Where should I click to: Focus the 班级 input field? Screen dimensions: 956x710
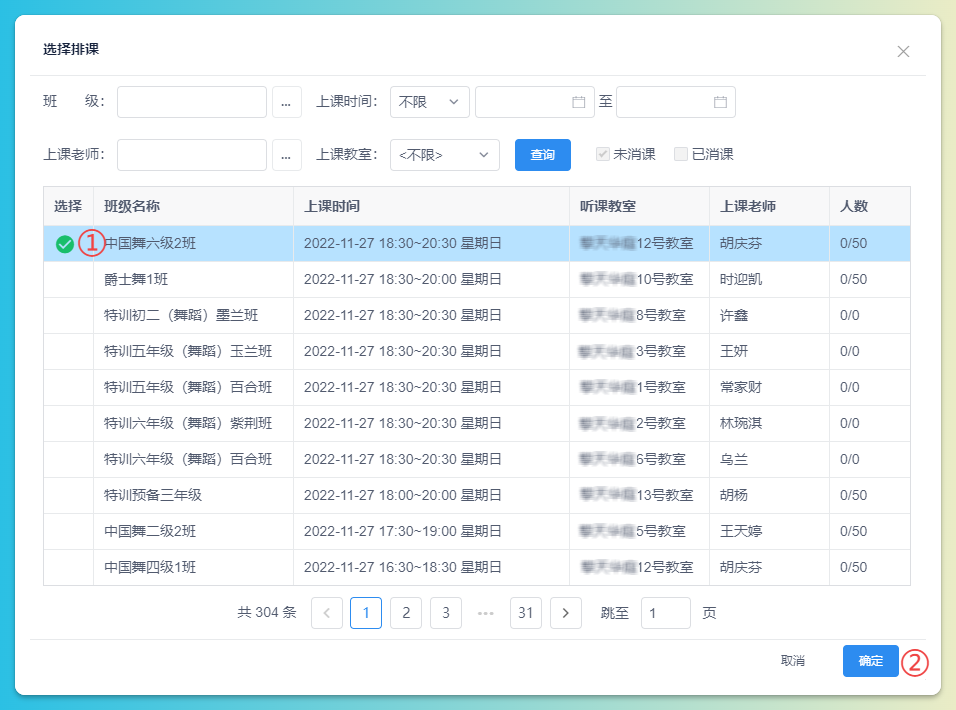[x=192, y=102]
